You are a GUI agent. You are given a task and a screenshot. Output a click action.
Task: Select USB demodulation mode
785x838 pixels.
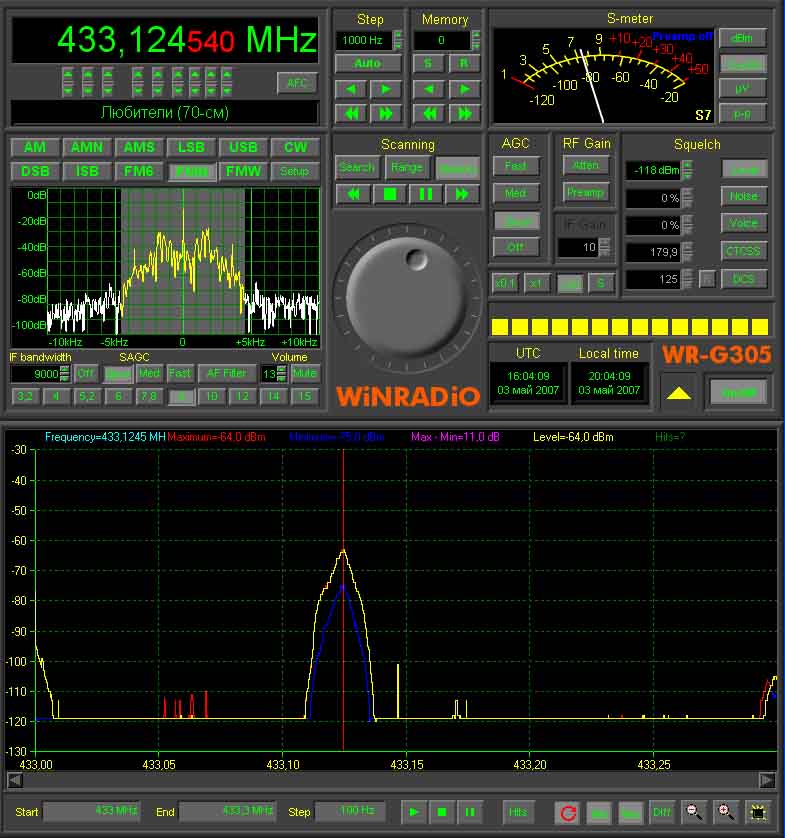coord(243,147)
